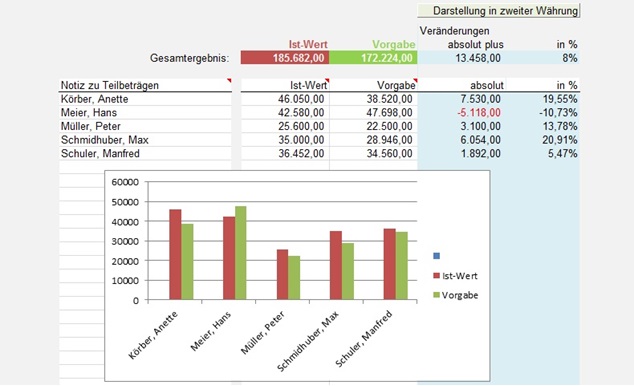Image resolution: width=634 pixels, height=386 pixels.
Task: Select the Gesamtergebnis label cell
Action: click(x=190, y=58)
